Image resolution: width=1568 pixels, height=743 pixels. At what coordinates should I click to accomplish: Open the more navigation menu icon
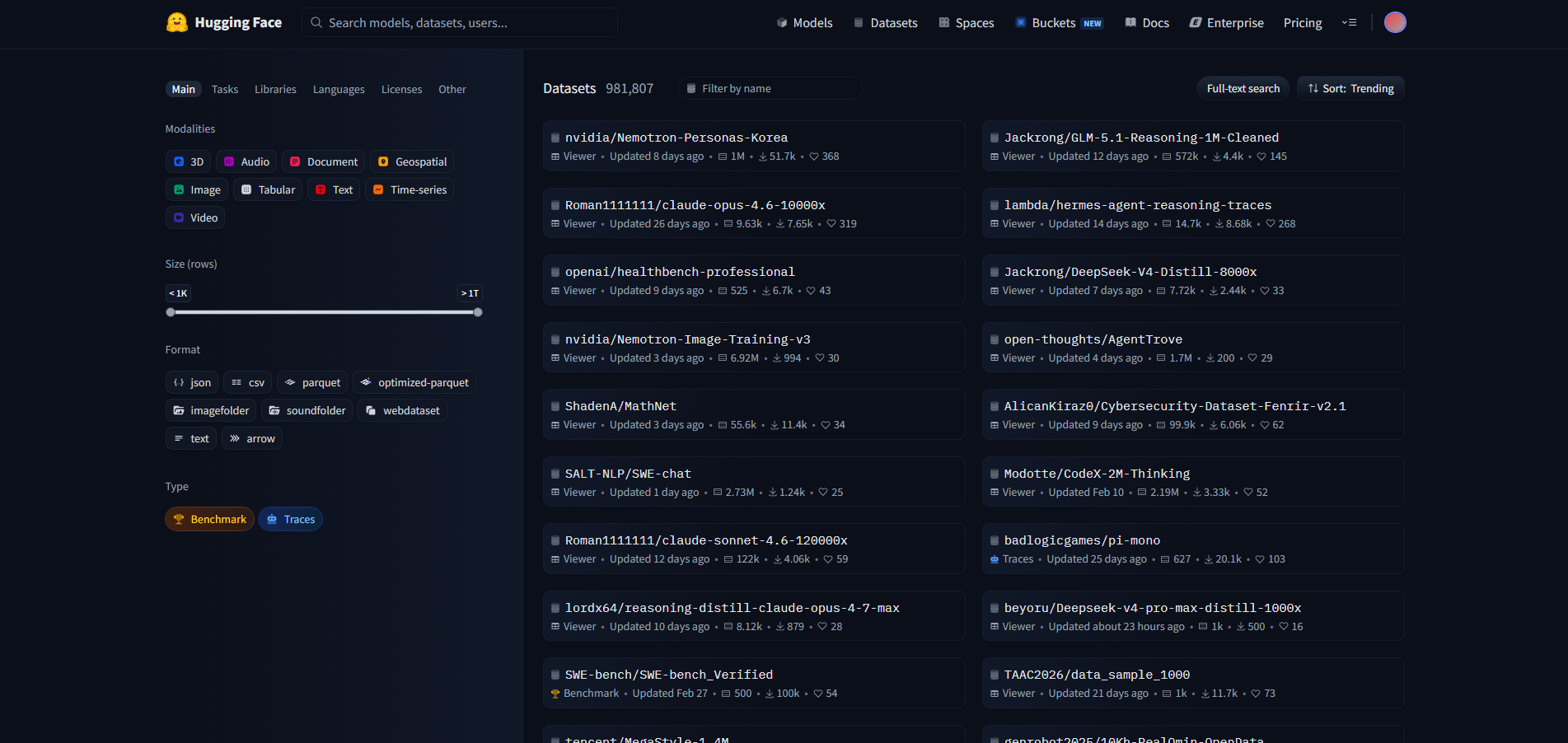(x=1349, y=22)
